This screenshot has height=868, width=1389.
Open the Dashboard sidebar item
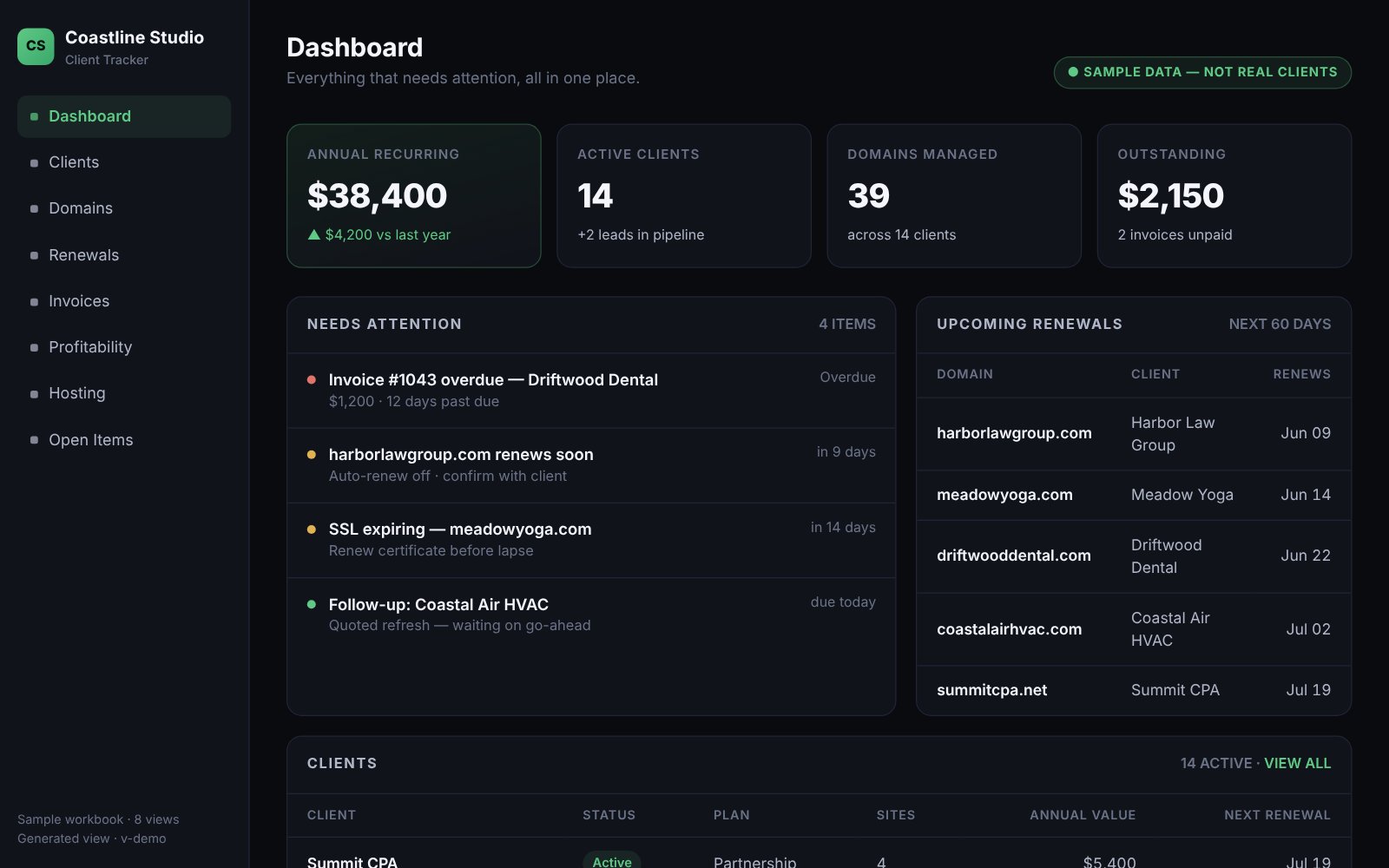124,116
